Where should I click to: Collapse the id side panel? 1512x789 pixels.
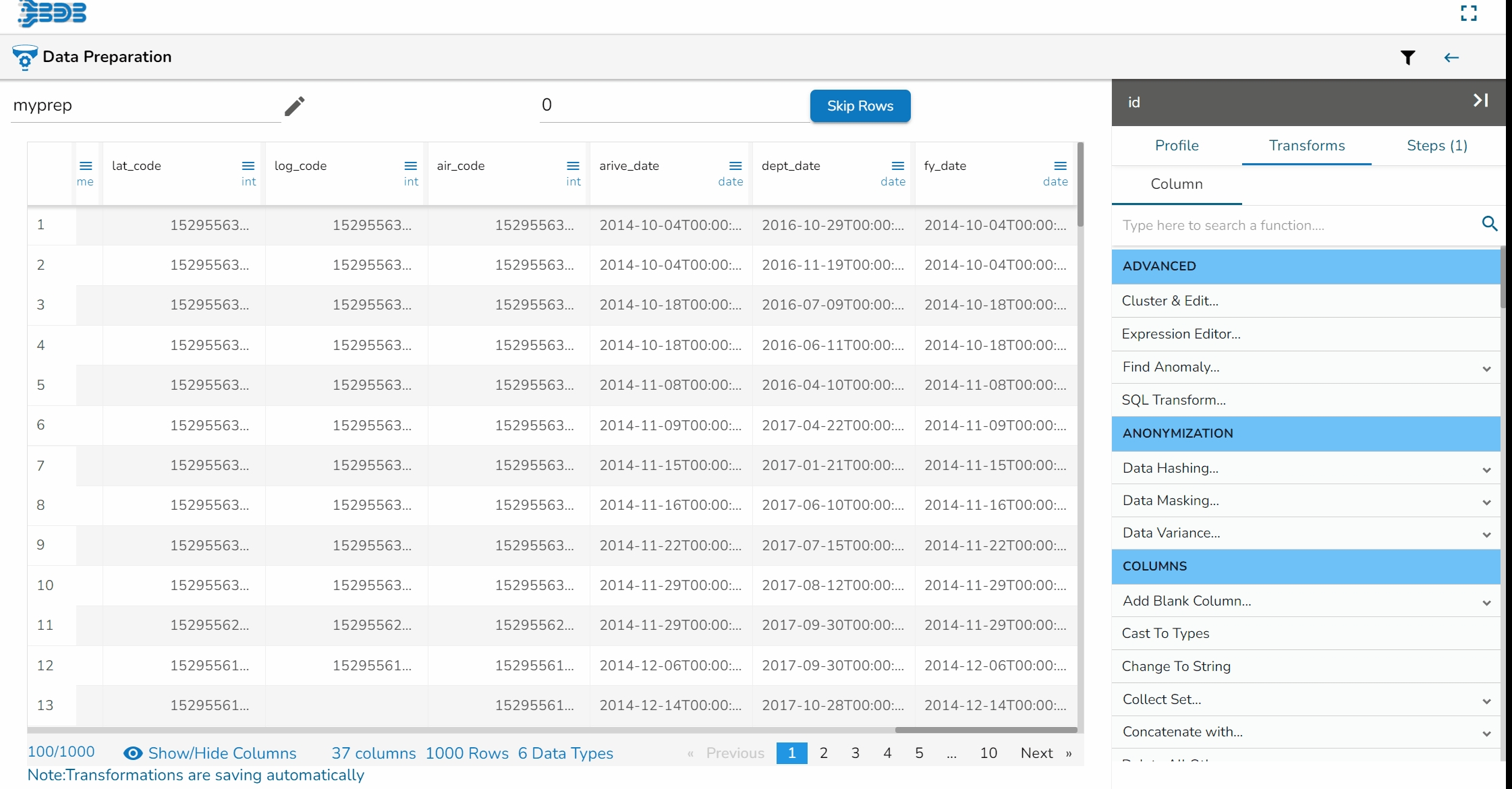[x=1480, y=101]
